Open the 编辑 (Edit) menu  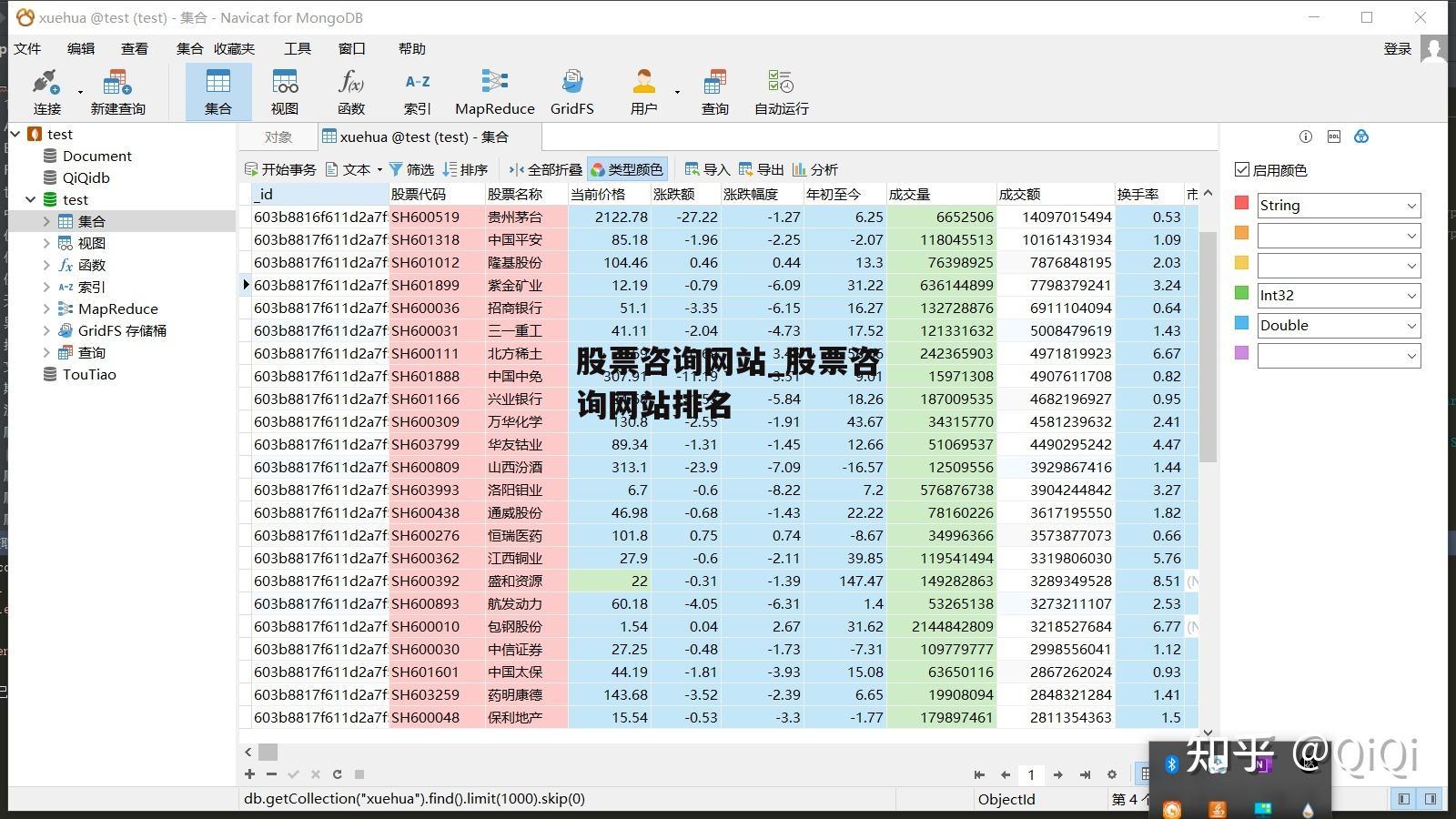81,48
